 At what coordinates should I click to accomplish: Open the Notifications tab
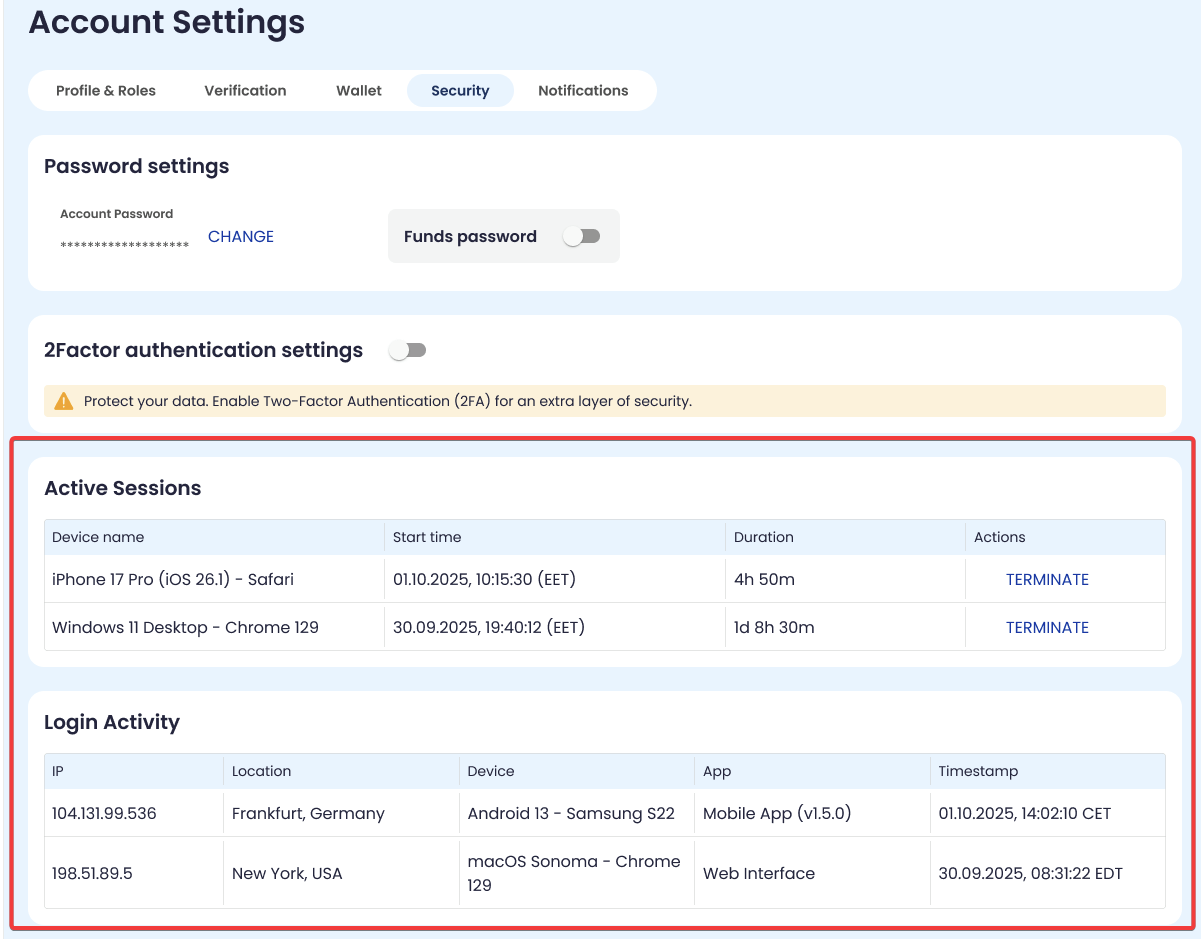(583, 90)
